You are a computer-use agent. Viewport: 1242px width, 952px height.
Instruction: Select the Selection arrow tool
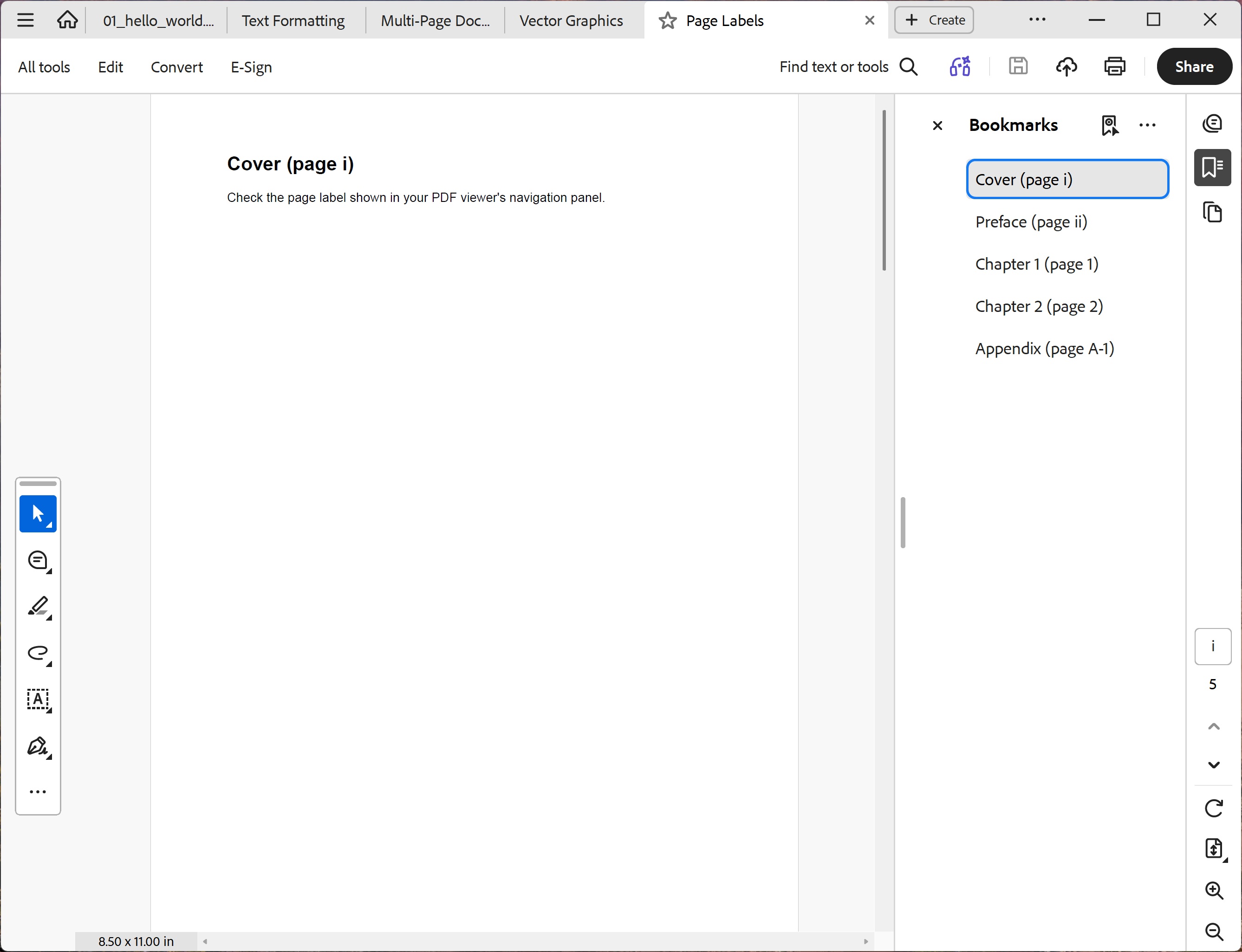38,513
